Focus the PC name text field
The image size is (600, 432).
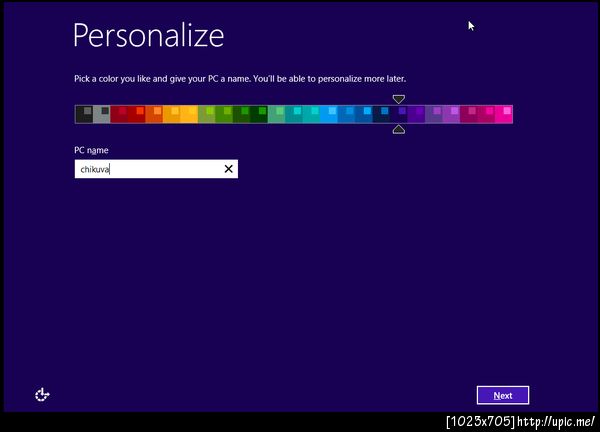coord(156,169)
